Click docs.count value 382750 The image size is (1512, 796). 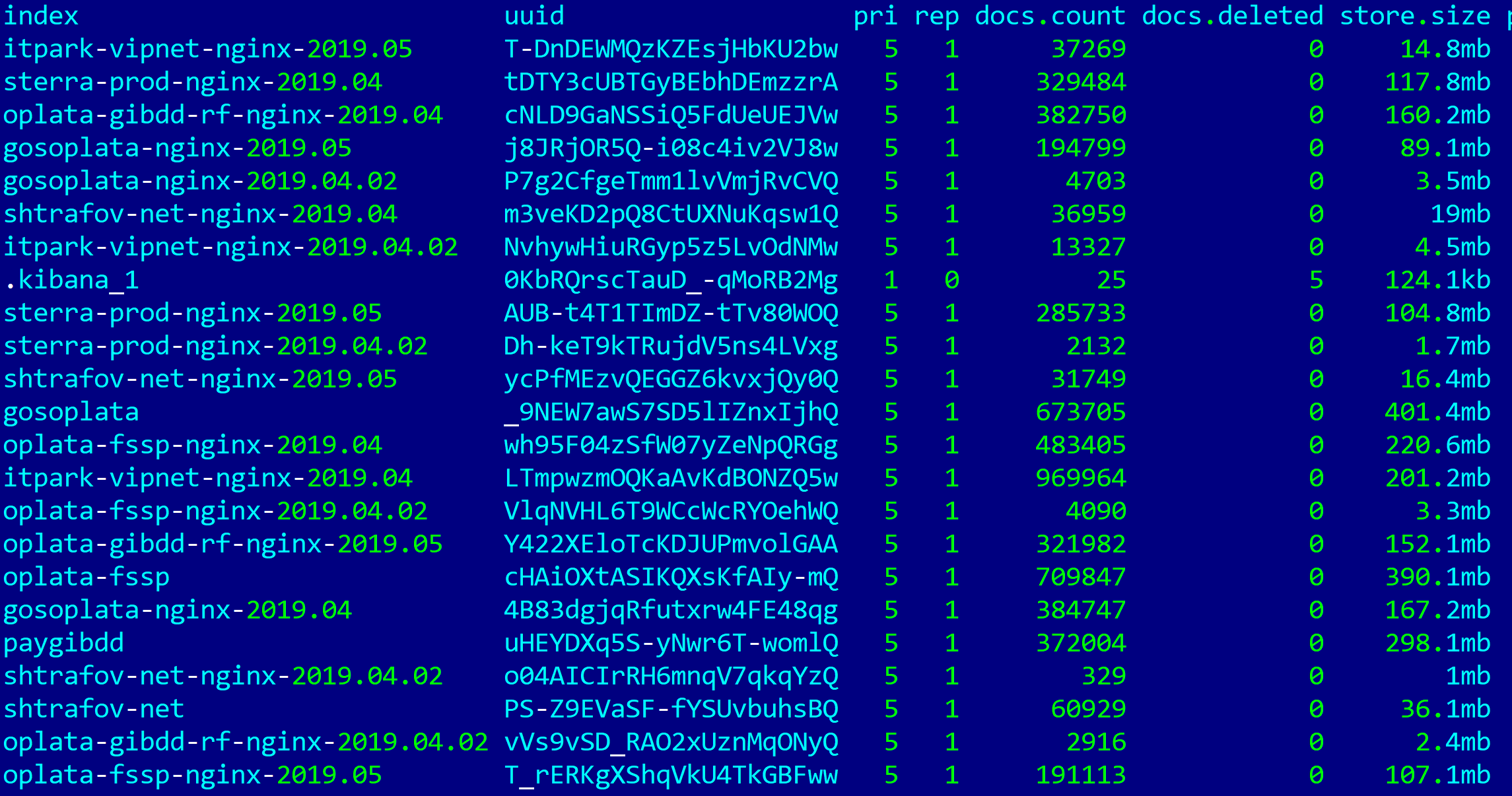coord(1081,115)
